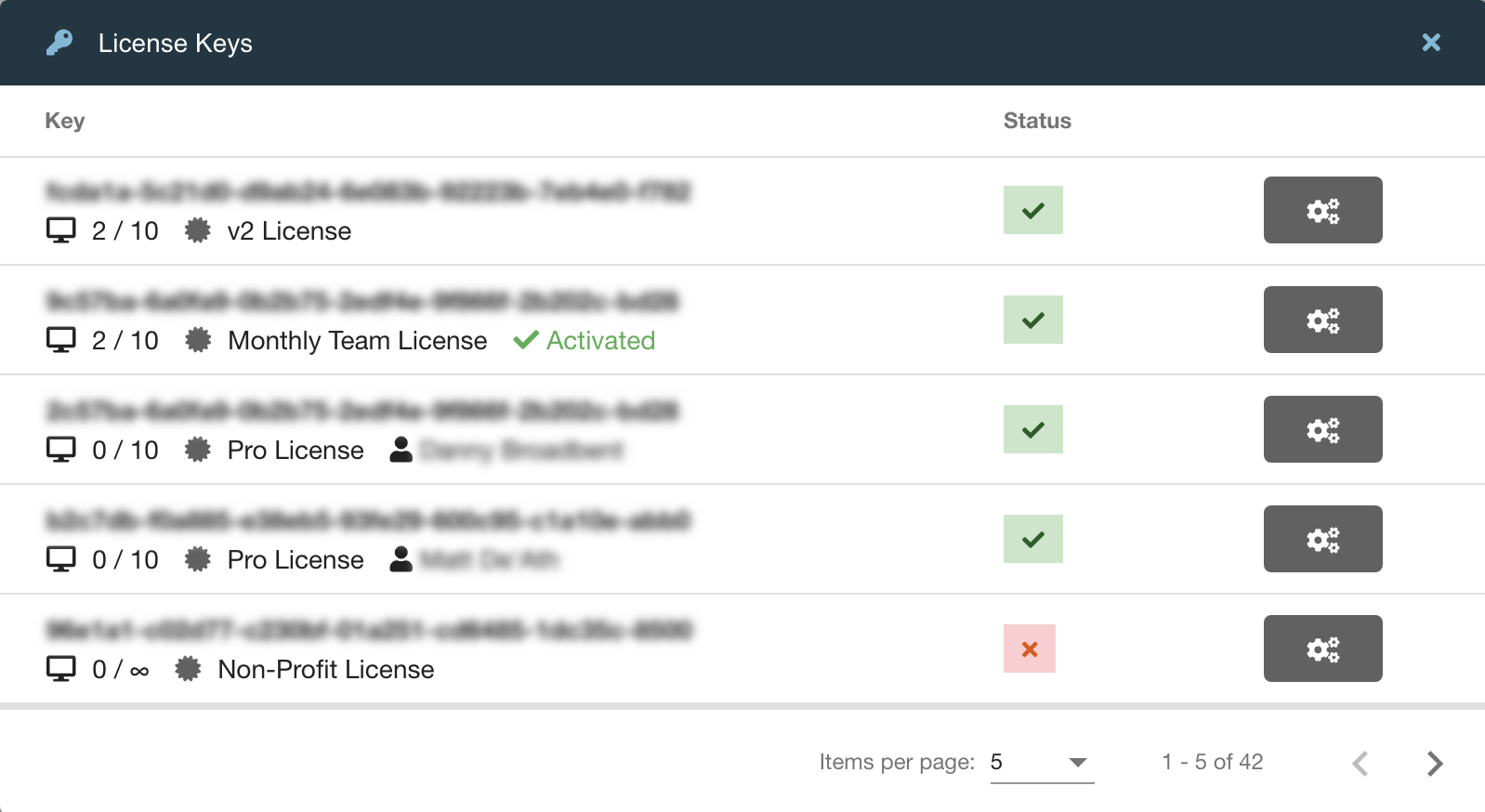Click green Activated checkmark label

(x=585, y=340)
